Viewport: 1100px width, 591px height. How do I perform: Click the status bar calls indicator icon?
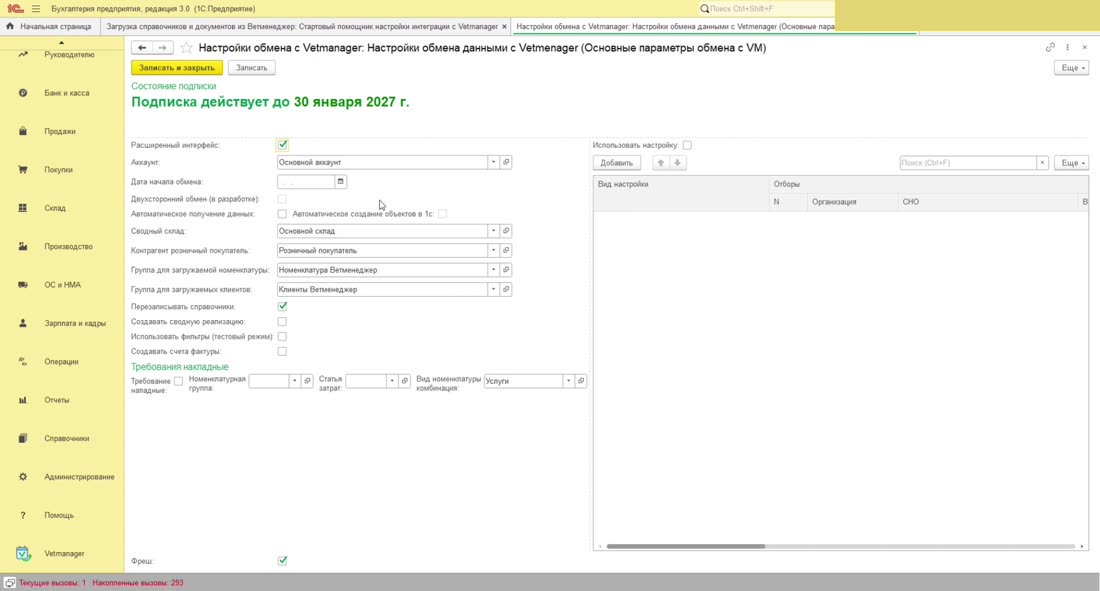(x=10, y=583)
